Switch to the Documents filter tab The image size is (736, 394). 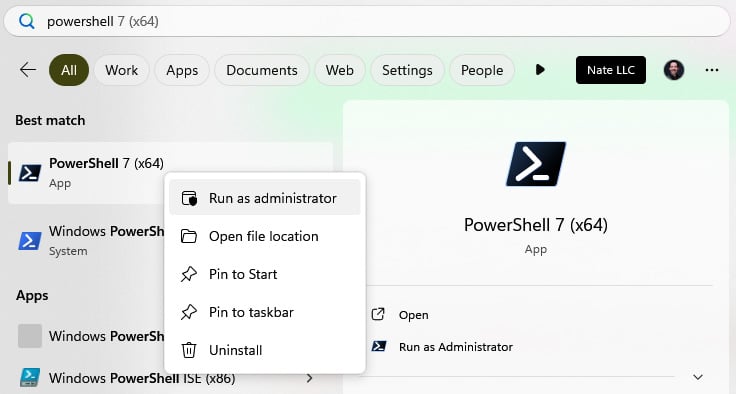pyautogui.click(x=262, y=70)
